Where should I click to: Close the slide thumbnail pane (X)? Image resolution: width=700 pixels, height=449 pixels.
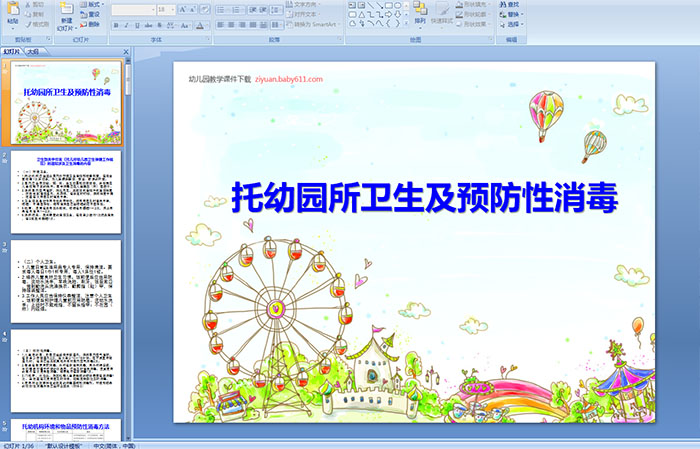tap(126, 52)
